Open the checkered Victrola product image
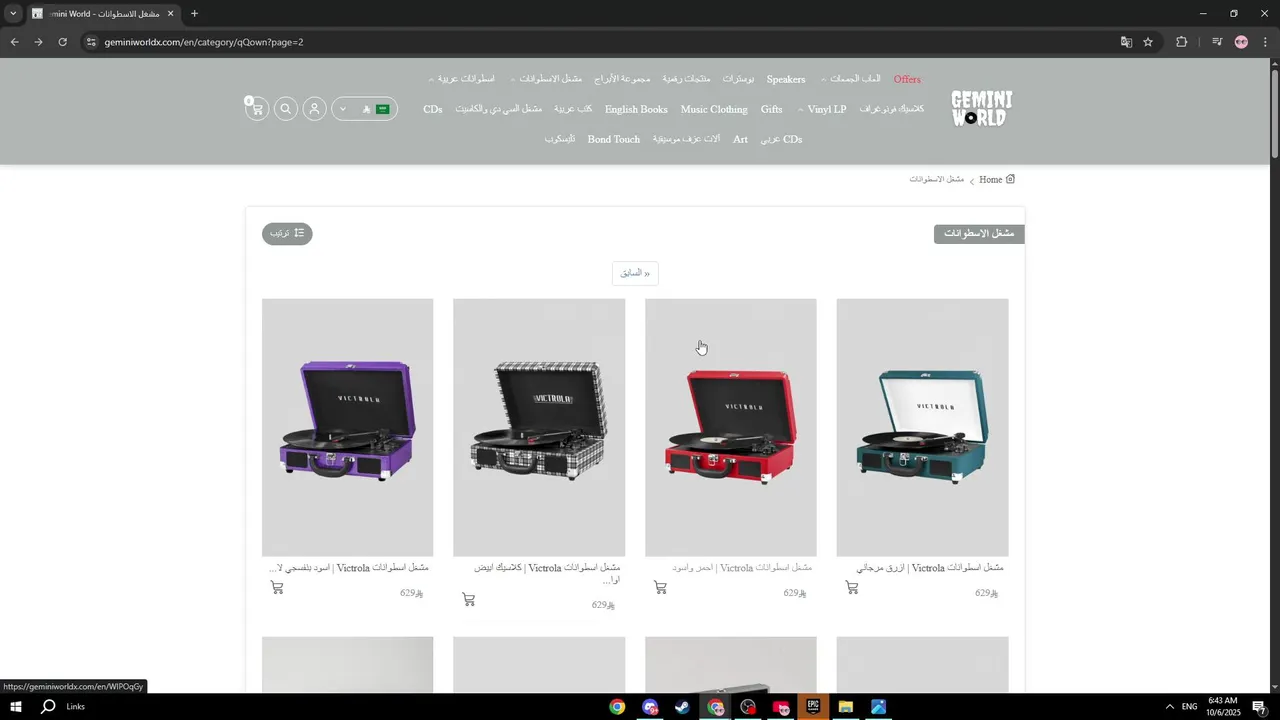 (539, 427)
